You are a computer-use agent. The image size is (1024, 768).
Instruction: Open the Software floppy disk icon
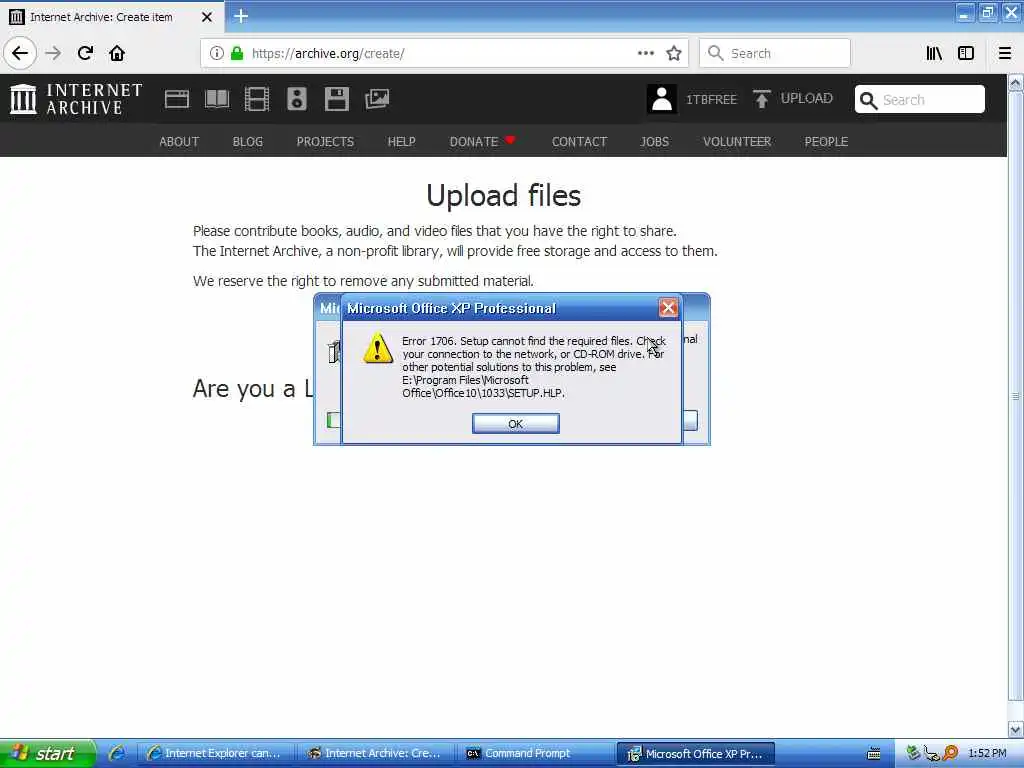(x=337, y=99)
